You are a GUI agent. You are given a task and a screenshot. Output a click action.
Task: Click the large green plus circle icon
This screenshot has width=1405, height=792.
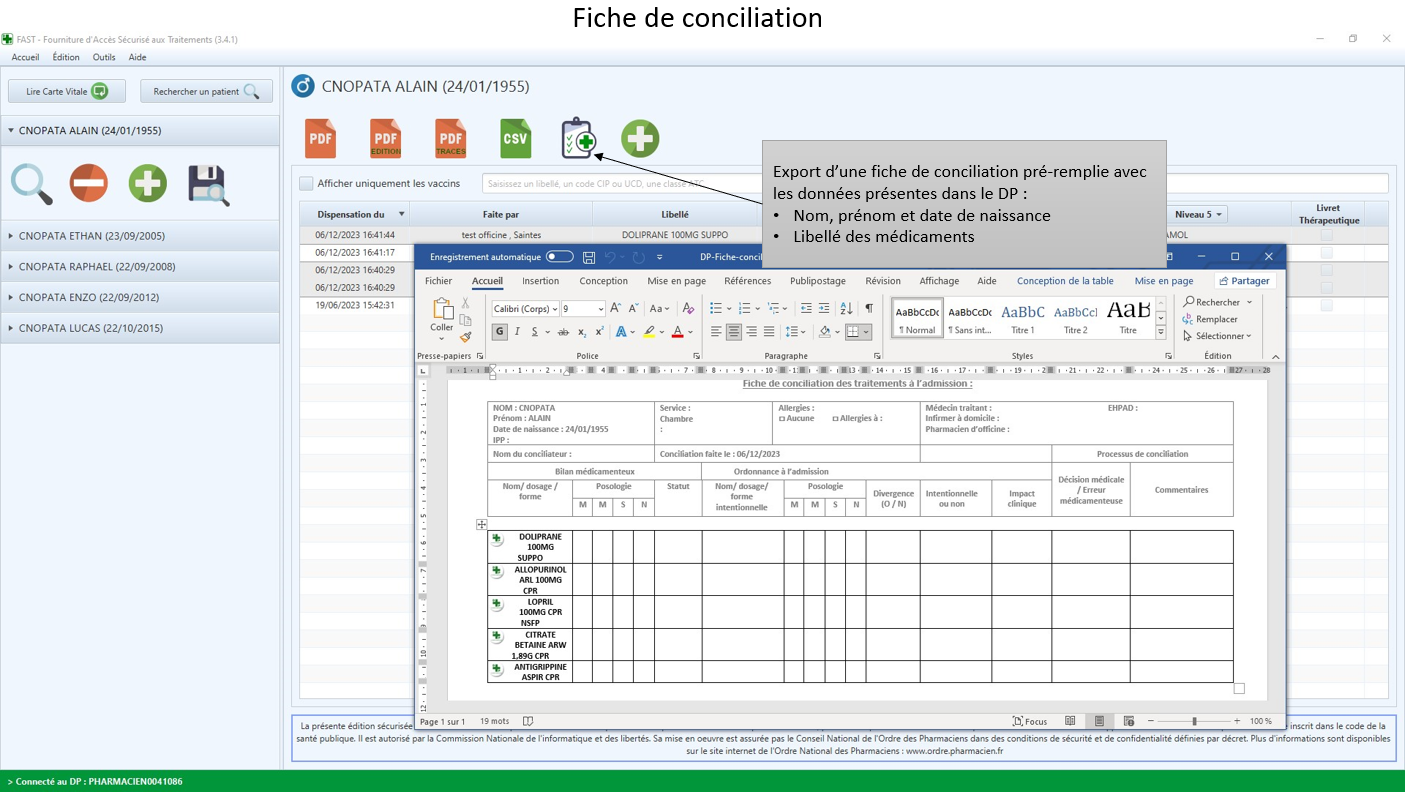tap(640, 138)
